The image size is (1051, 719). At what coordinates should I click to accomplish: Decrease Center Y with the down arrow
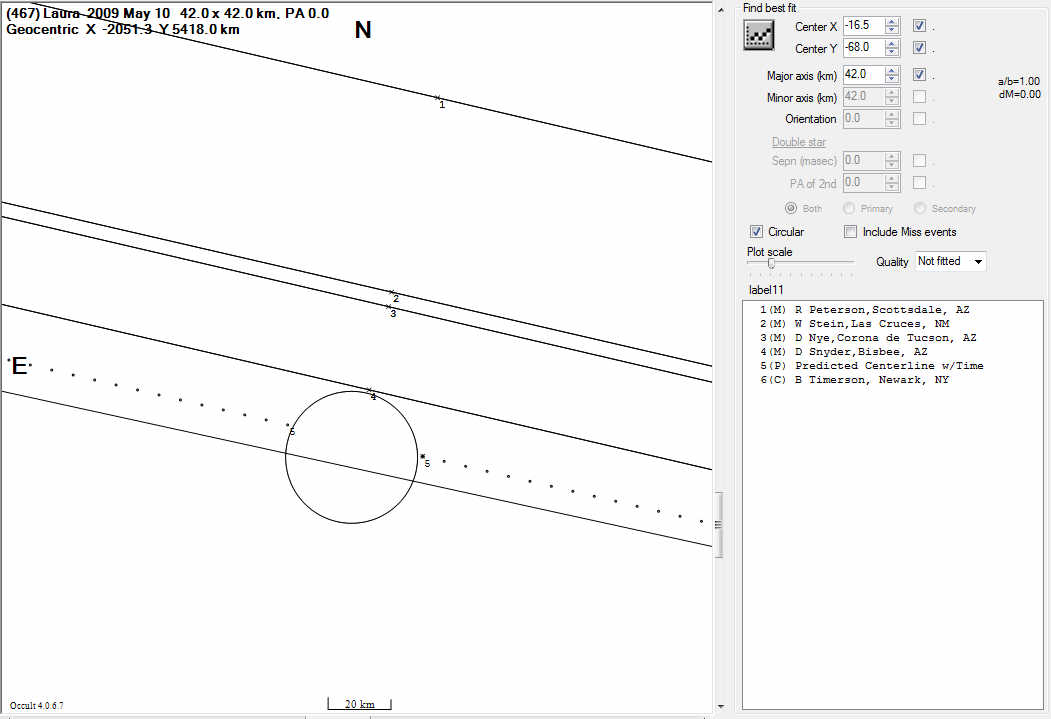coord(892,52)
